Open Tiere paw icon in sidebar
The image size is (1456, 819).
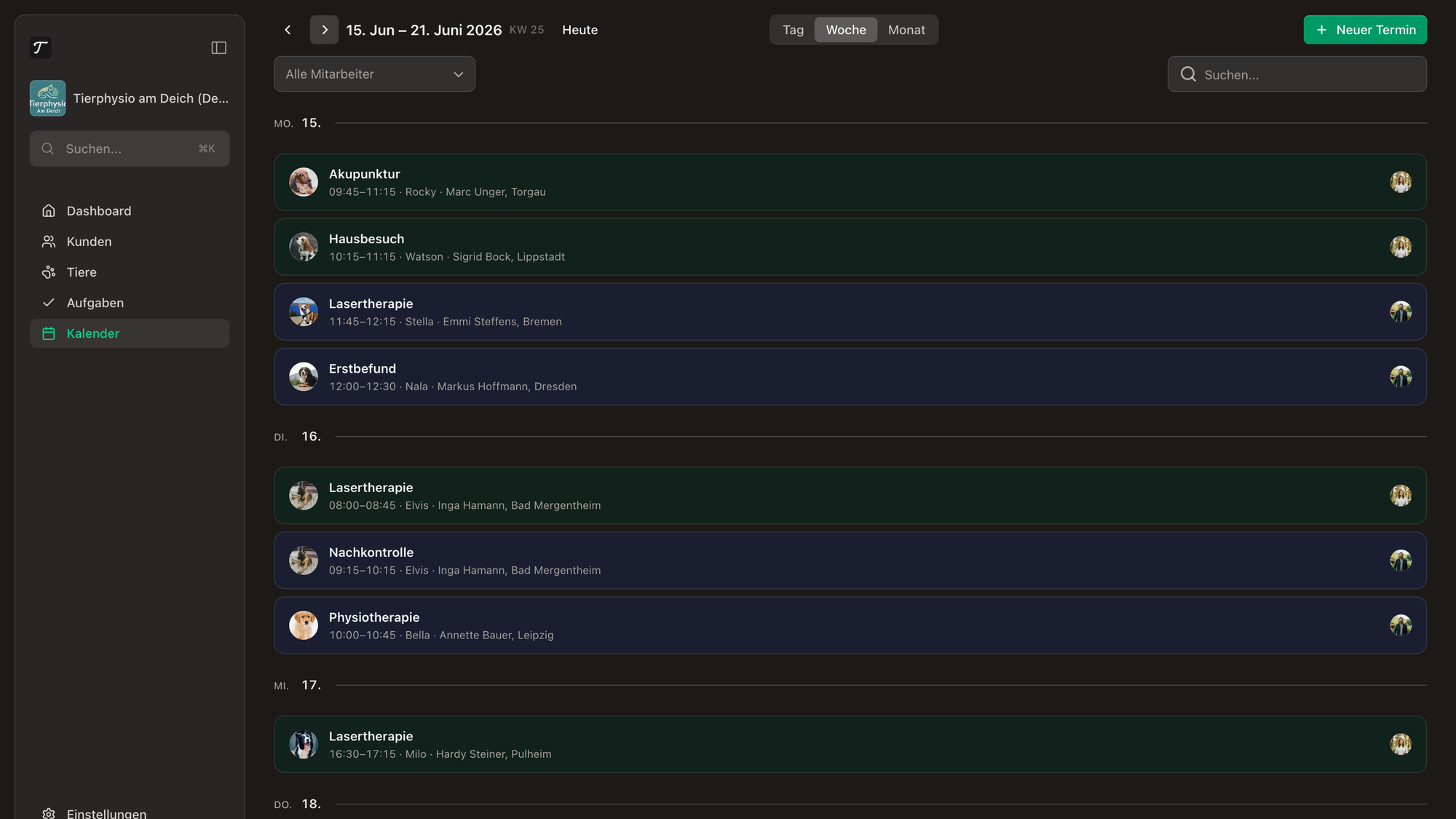[x=49, y=272]
